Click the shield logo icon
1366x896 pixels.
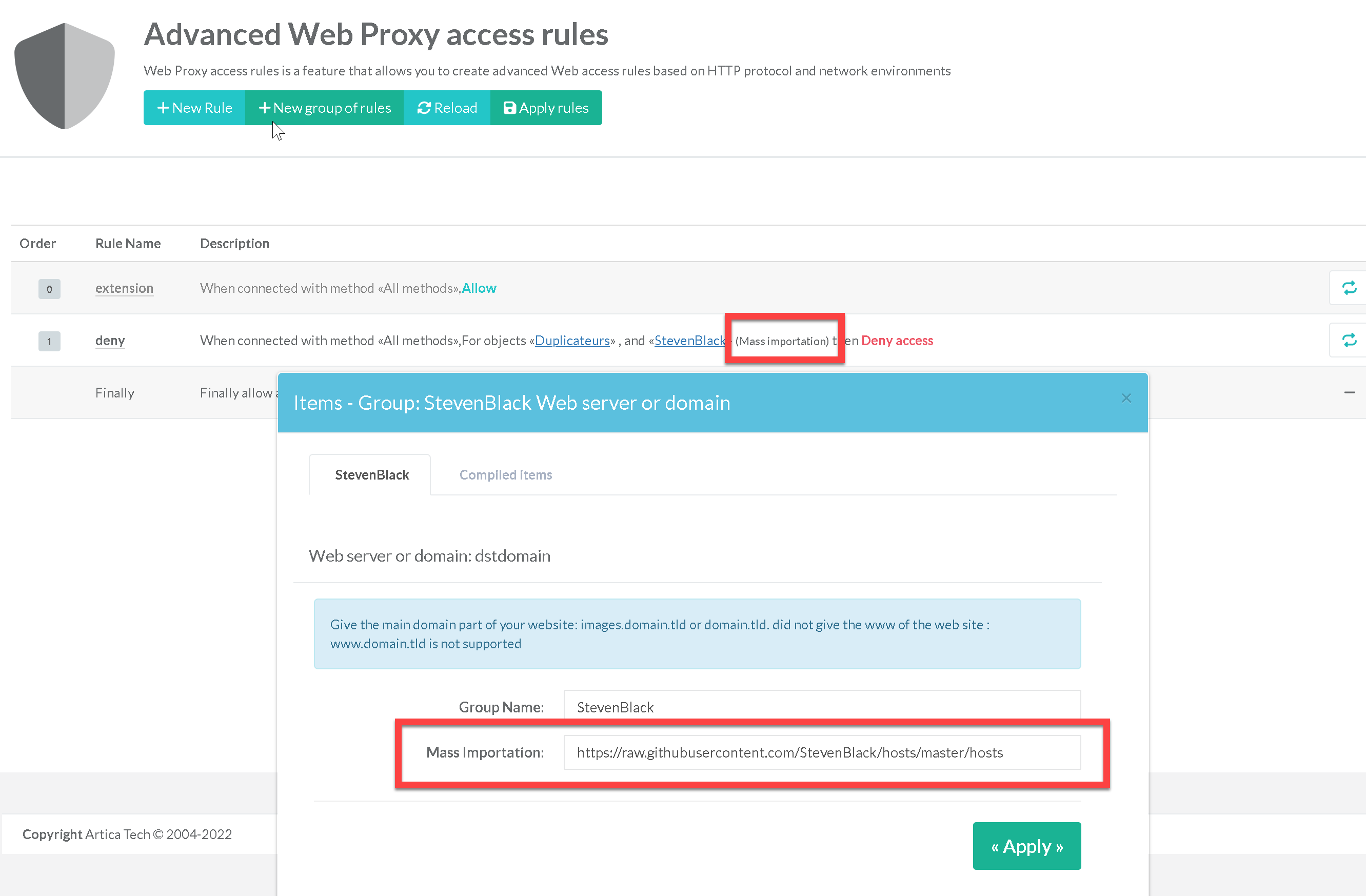[64, 75]
